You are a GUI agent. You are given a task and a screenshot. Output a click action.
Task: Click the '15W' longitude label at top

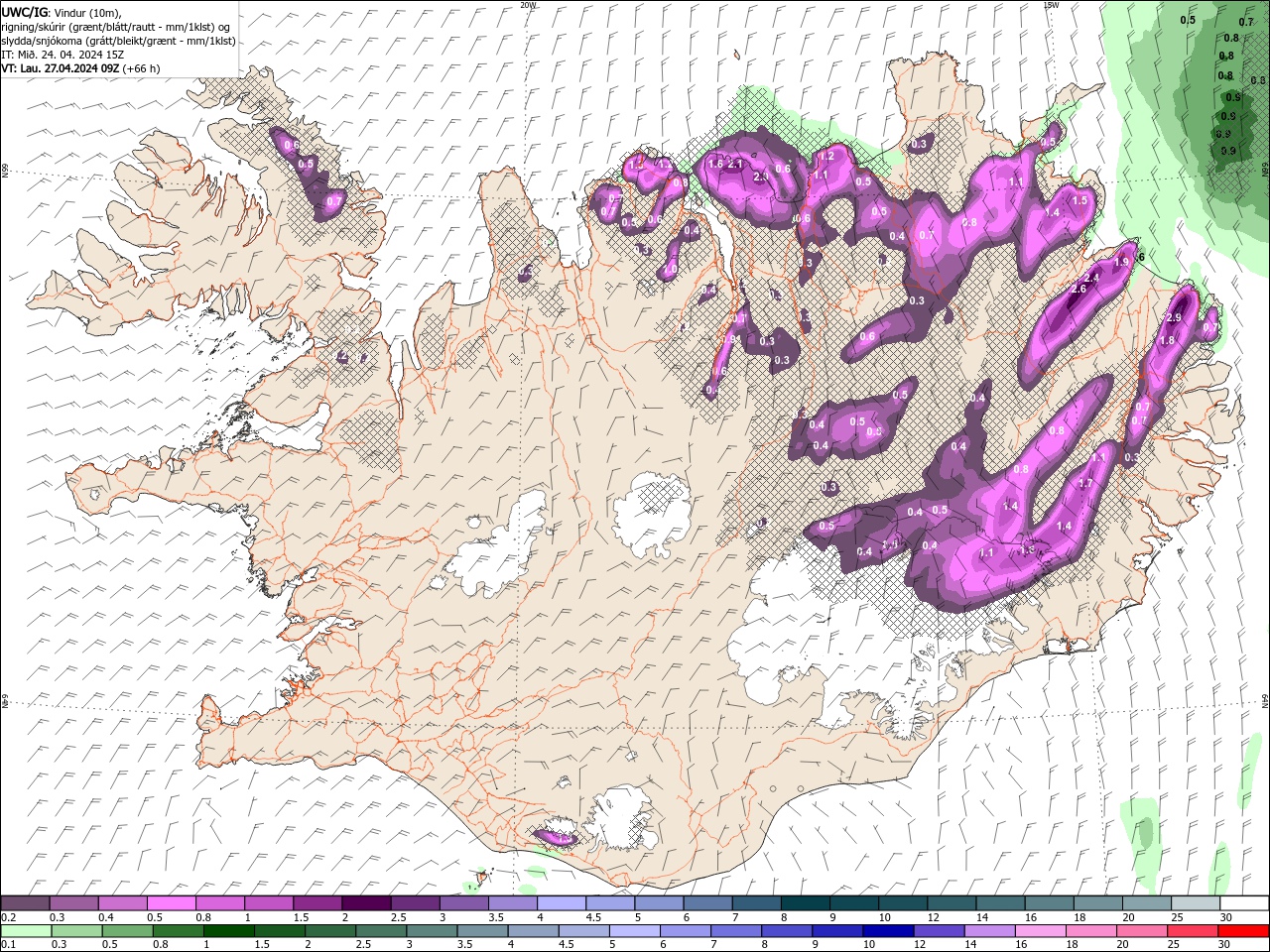pos(1051,4)
